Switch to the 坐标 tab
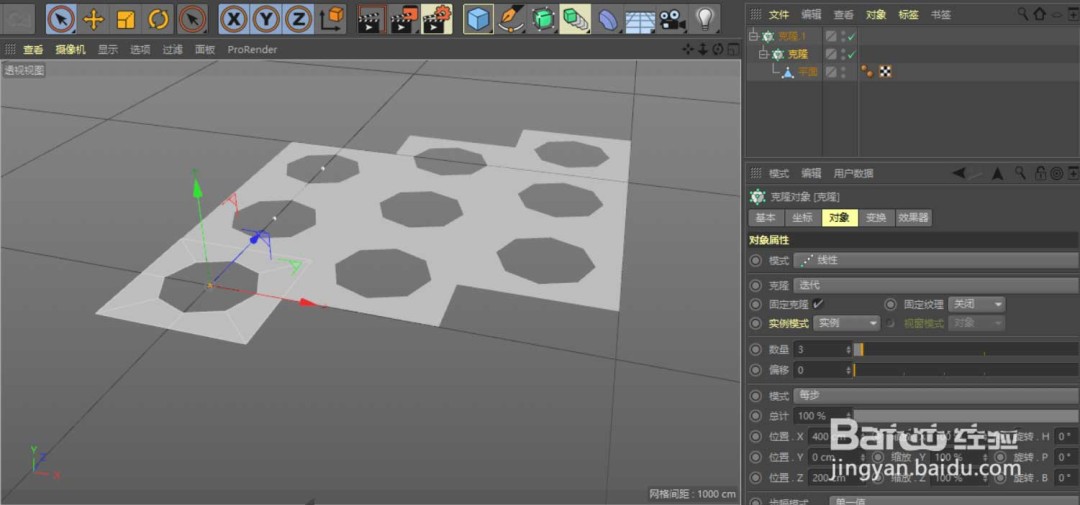 pos(801,218)
